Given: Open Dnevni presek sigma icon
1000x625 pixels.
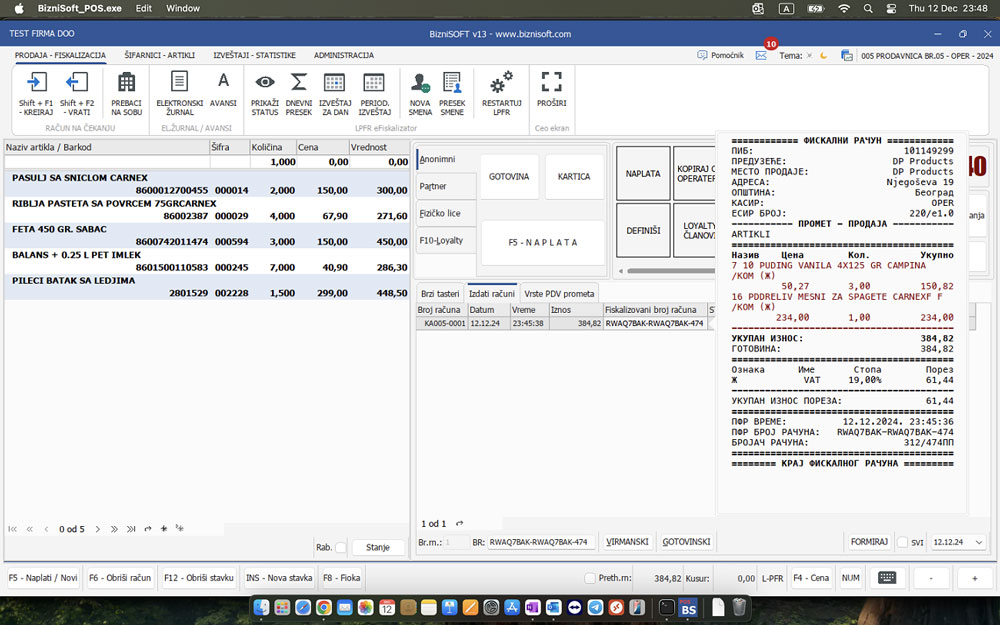Looking at the screenshot, I should pos(298,83).
